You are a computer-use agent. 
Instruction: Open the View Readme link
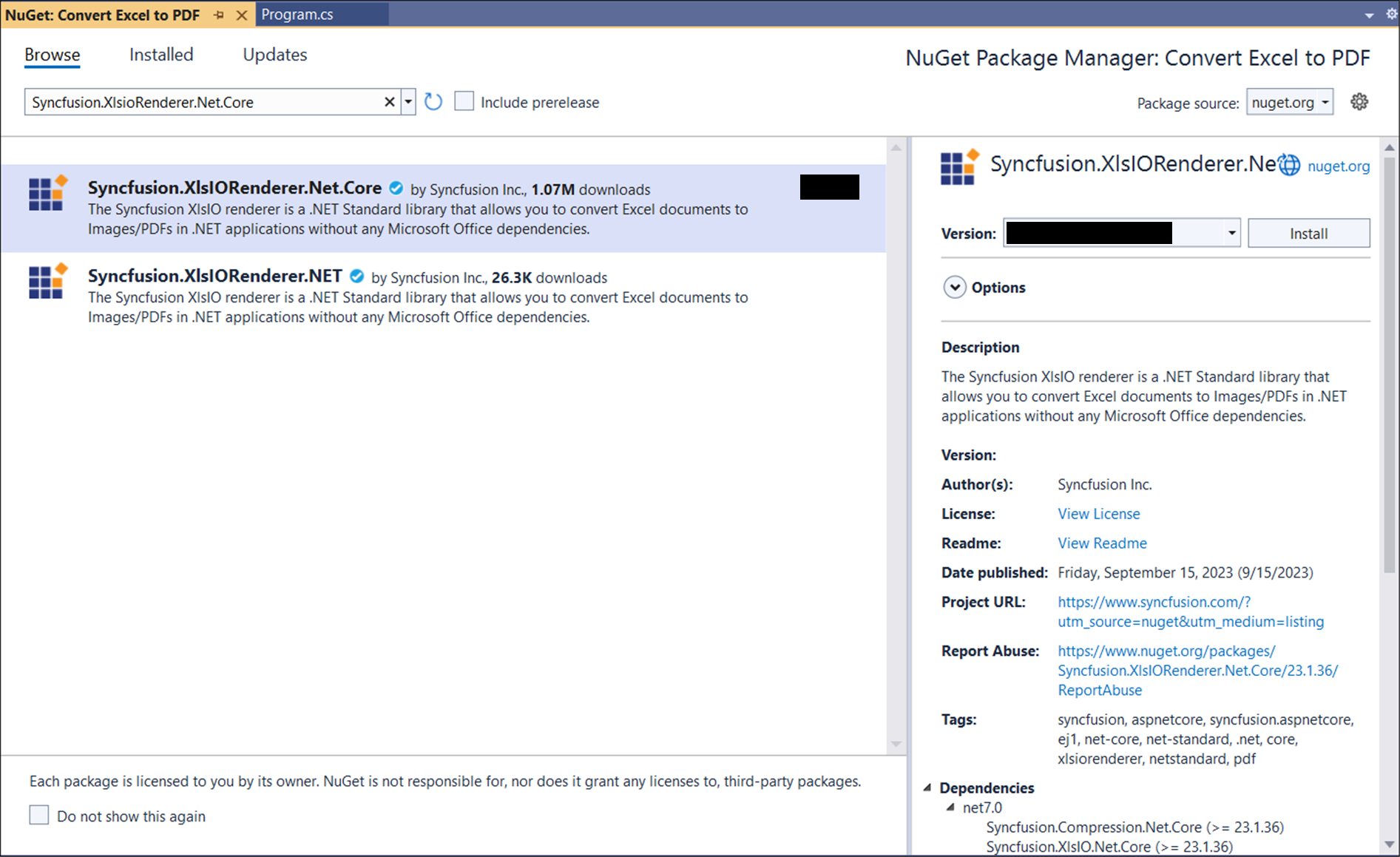tap(1102, 543)
